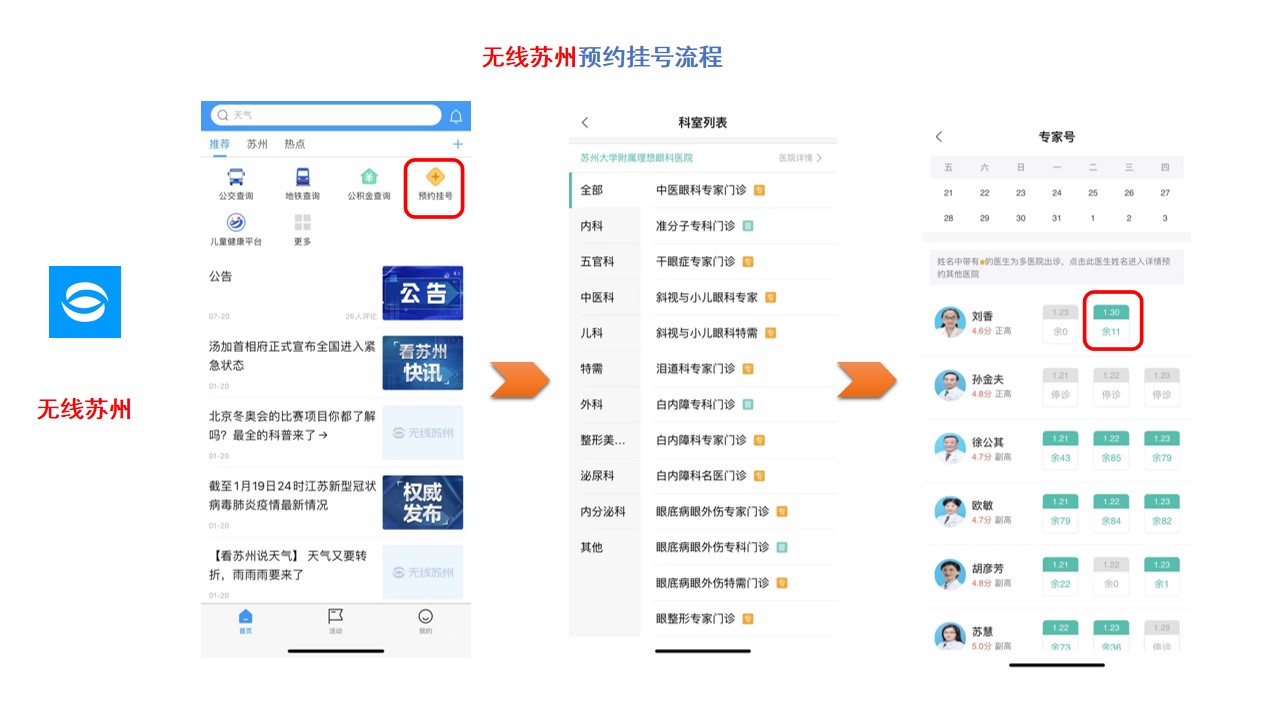Open 公告 news thumbnail
The width and height of the screenshot is (1280, 720).
423,293
